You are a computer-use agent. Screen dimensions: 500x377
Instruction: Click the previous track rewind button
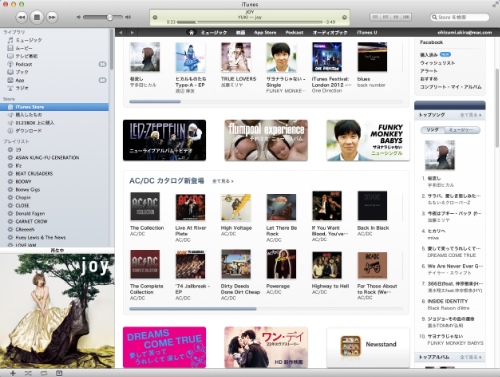(x=22, y=17)
